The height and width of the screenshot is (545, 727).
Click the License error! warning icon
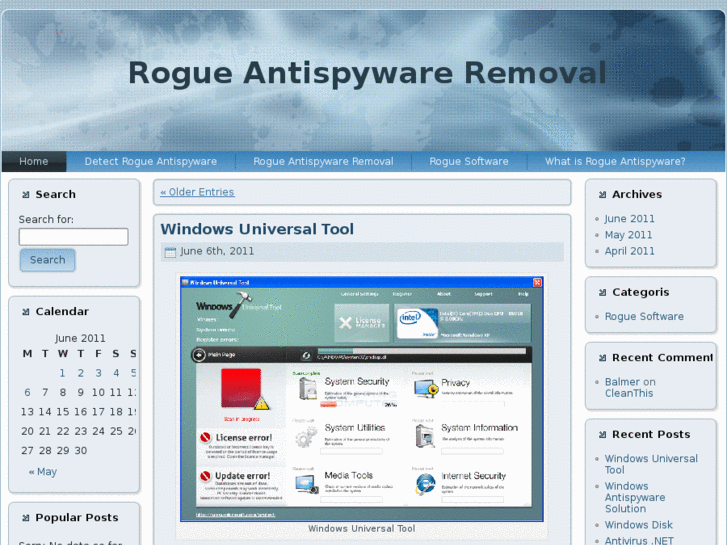click(205, 437)
